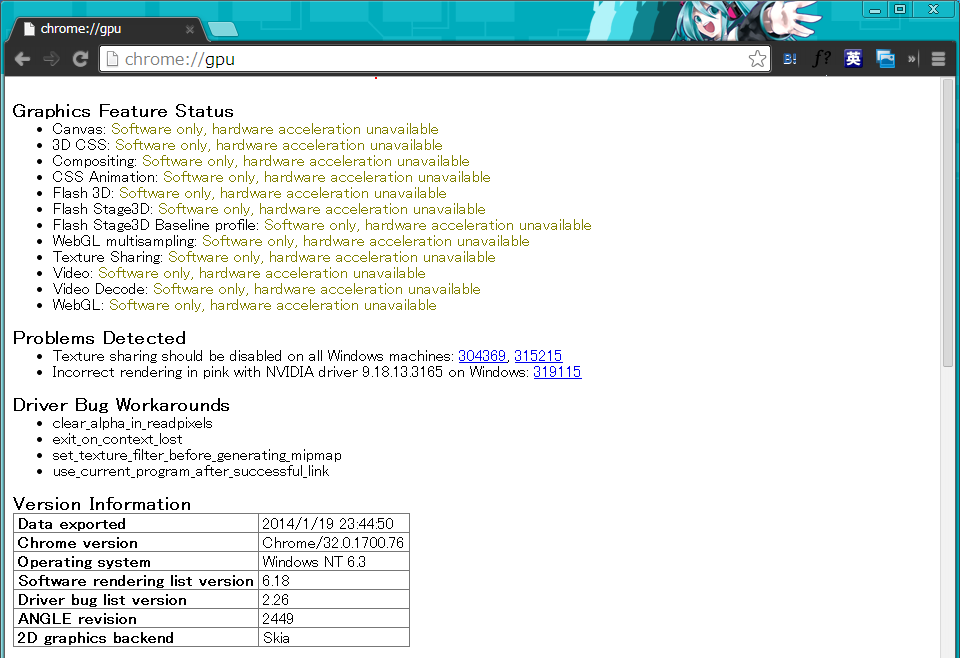Click the blue picture extension icon
960x658 pixels.
coord(885,59)
